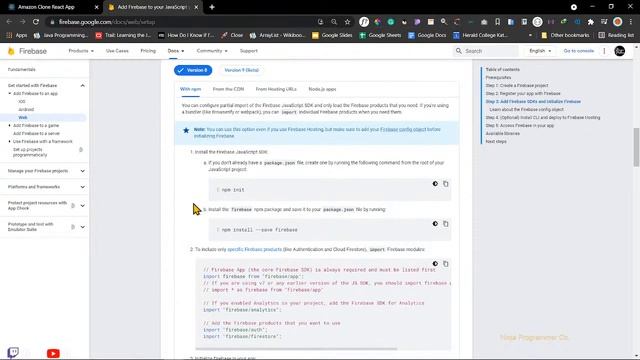Jump to Prerequisites in table of contents
This screenshot has width=640, height=360.
[x=498, y=78]
